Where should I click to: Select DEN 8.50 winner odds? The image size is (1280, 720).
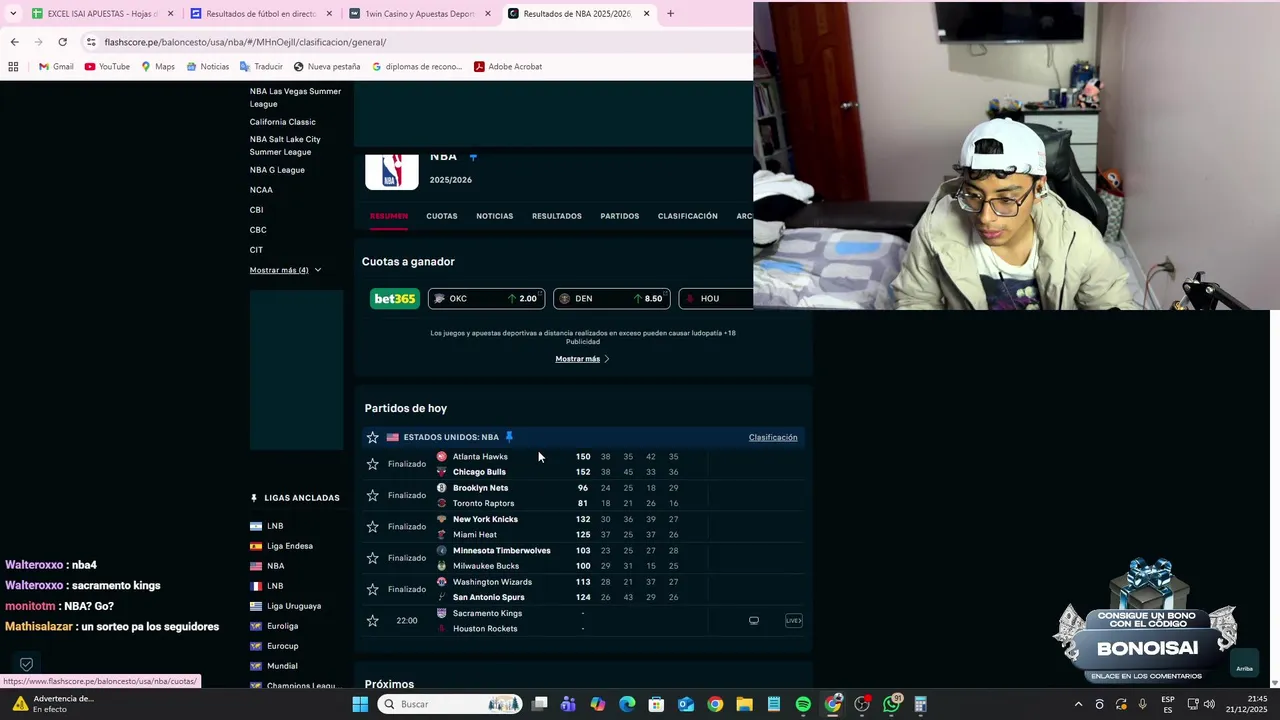[611, 298]
